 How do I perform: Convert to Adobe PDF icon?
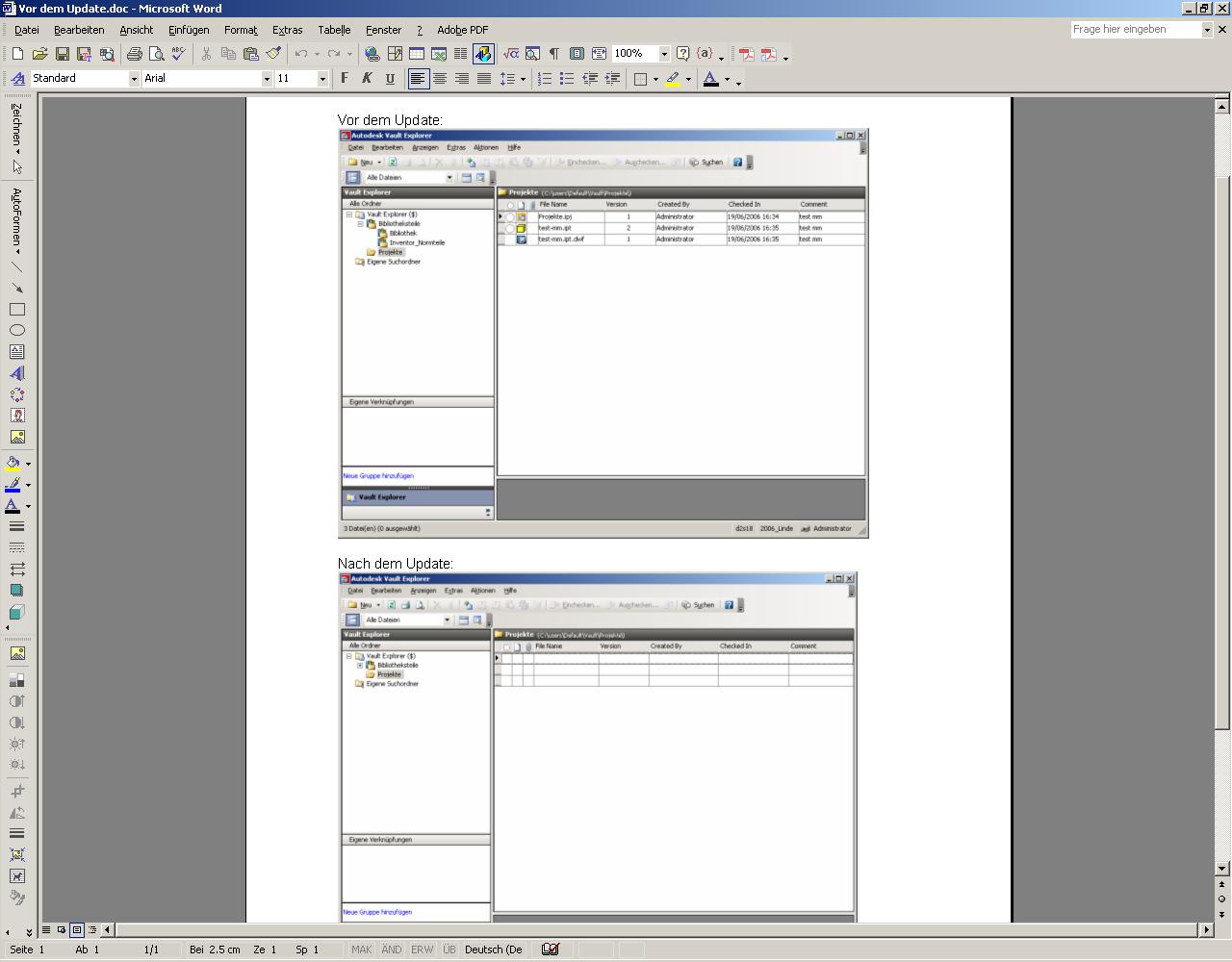click(746, 54)
